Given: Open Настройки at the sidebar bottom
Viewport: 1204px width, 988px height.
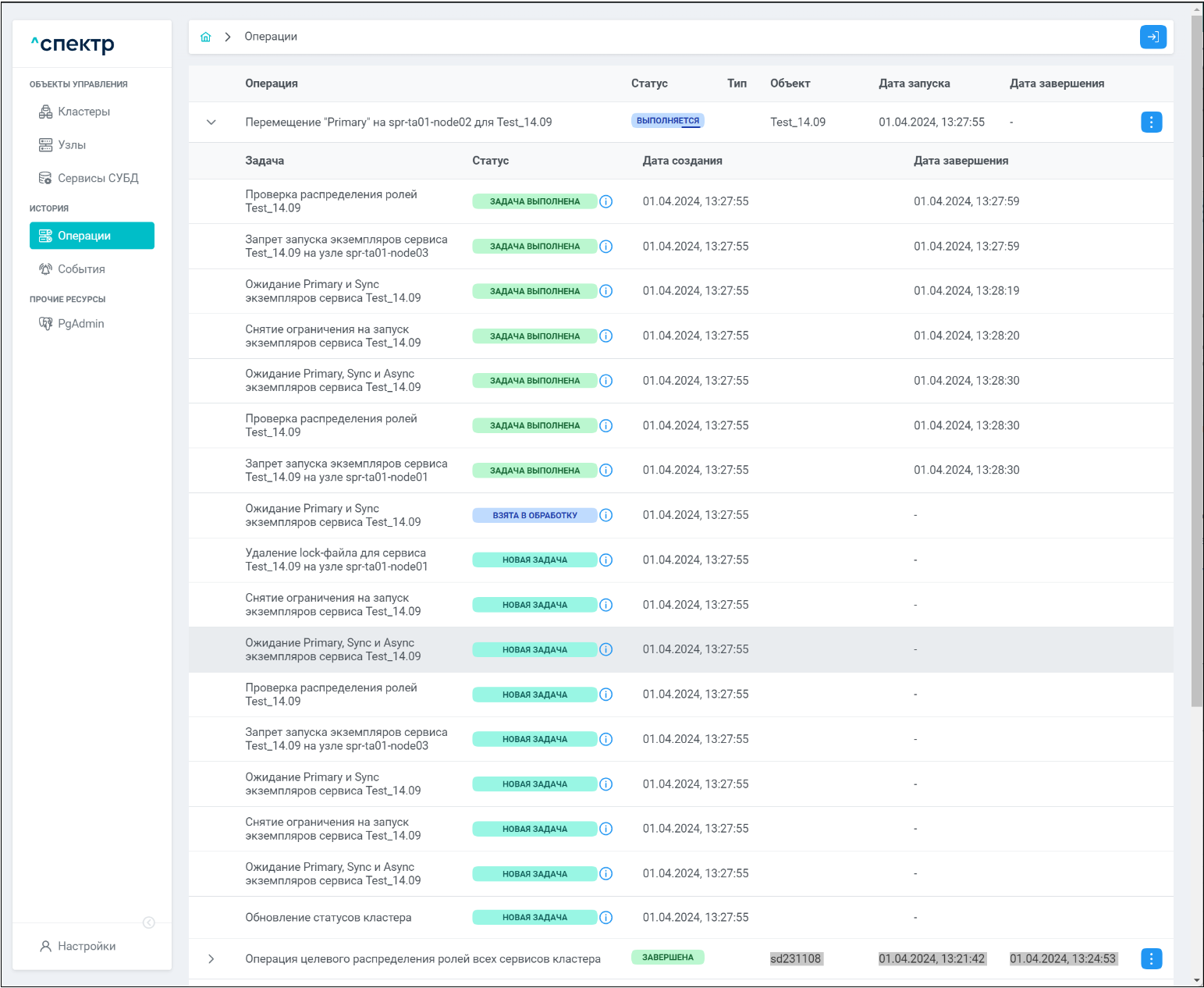Looking at the screenshot, I should tap(86, 946).
